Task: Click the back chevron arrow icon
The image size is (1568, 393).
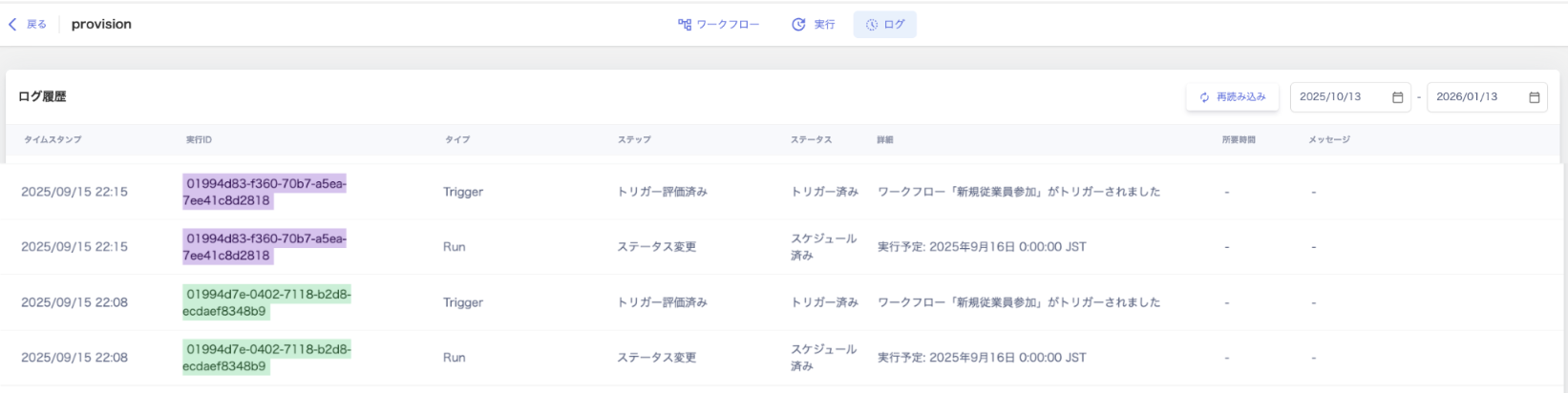Action: pos(12,25)
